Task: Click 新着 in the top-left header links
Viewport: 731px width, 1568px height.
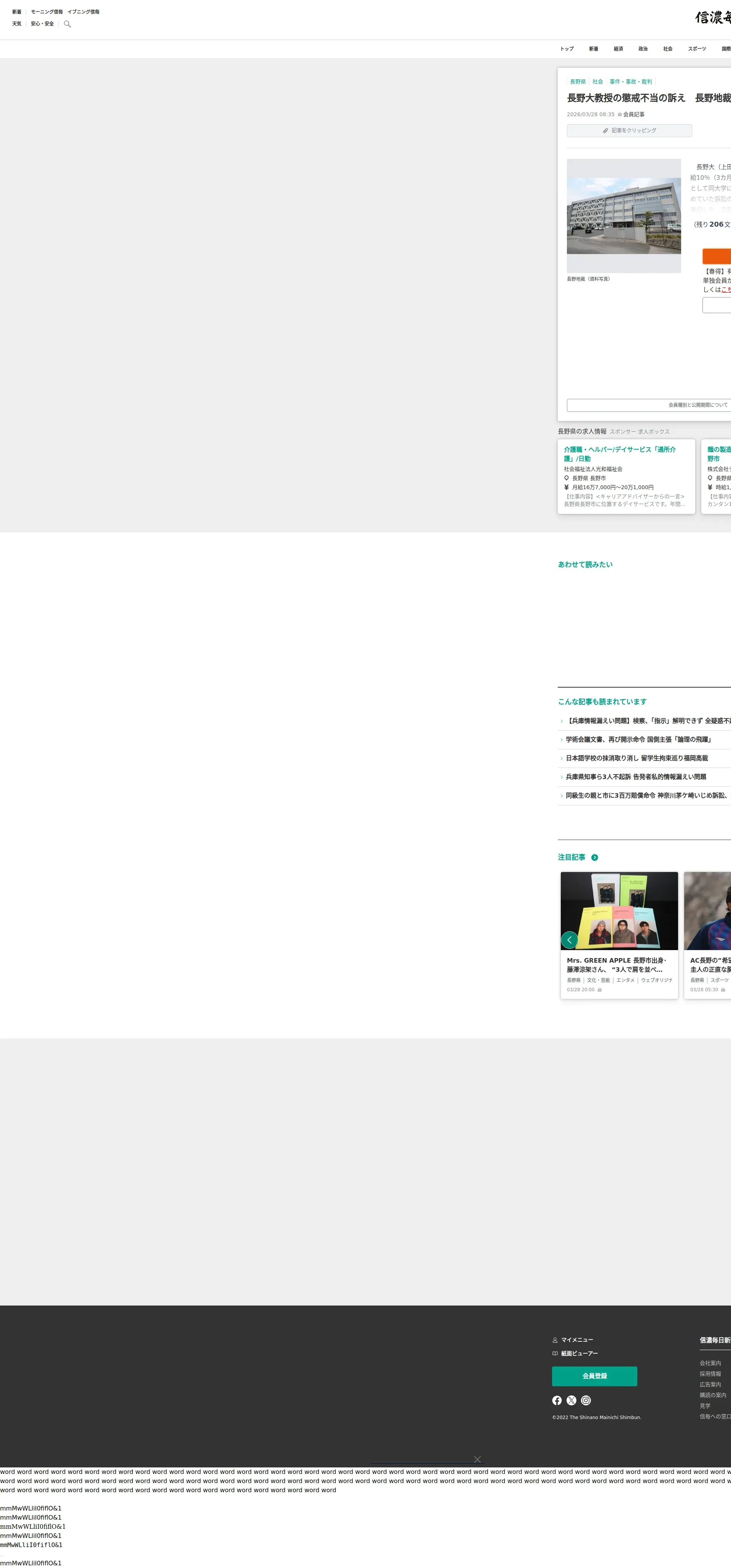Action: [16, 11]
